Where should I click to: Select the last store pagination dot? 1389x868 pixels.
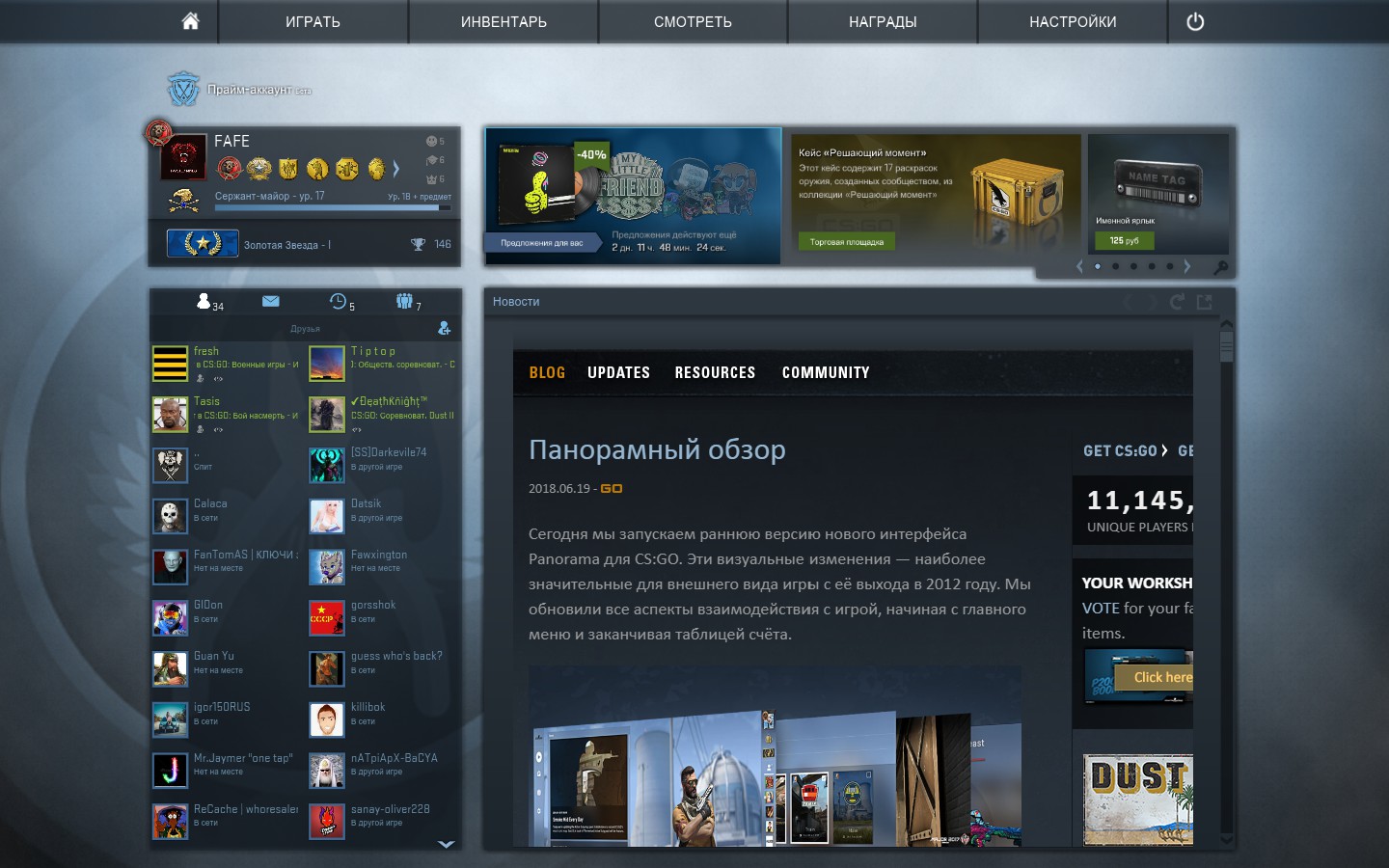click(1170, 266)
